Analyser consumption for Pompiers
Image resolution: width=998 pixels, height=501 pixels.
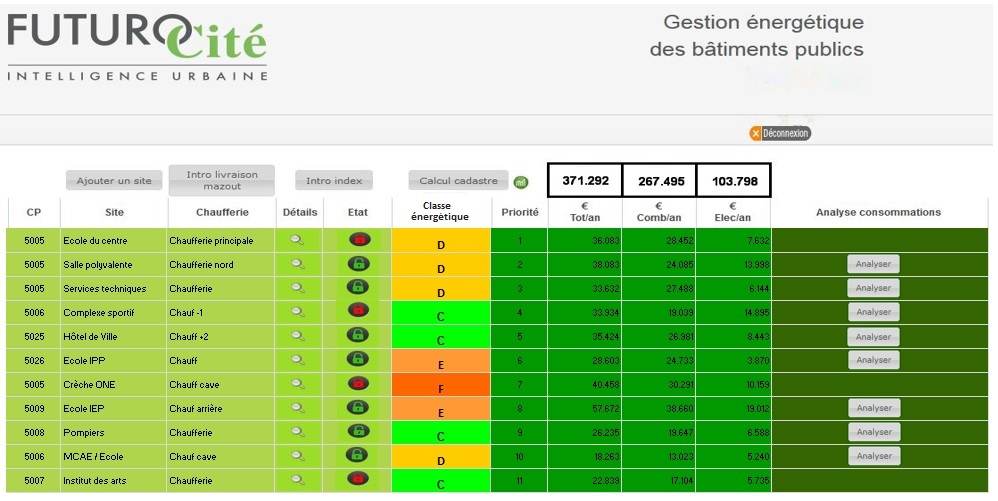[873, 432]
